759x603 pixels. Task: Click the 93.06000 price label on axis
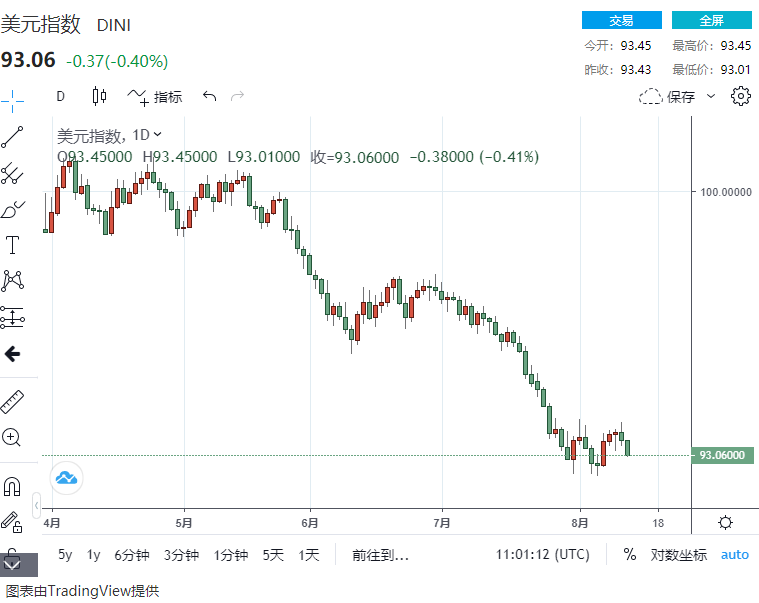tap(722, 455)
